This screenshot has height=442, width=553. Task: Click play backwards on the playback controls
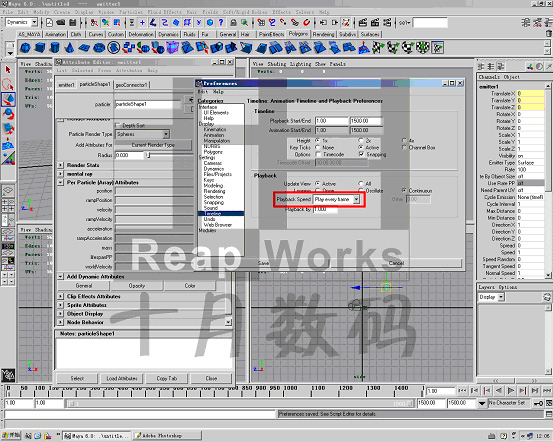click(499, 390)
